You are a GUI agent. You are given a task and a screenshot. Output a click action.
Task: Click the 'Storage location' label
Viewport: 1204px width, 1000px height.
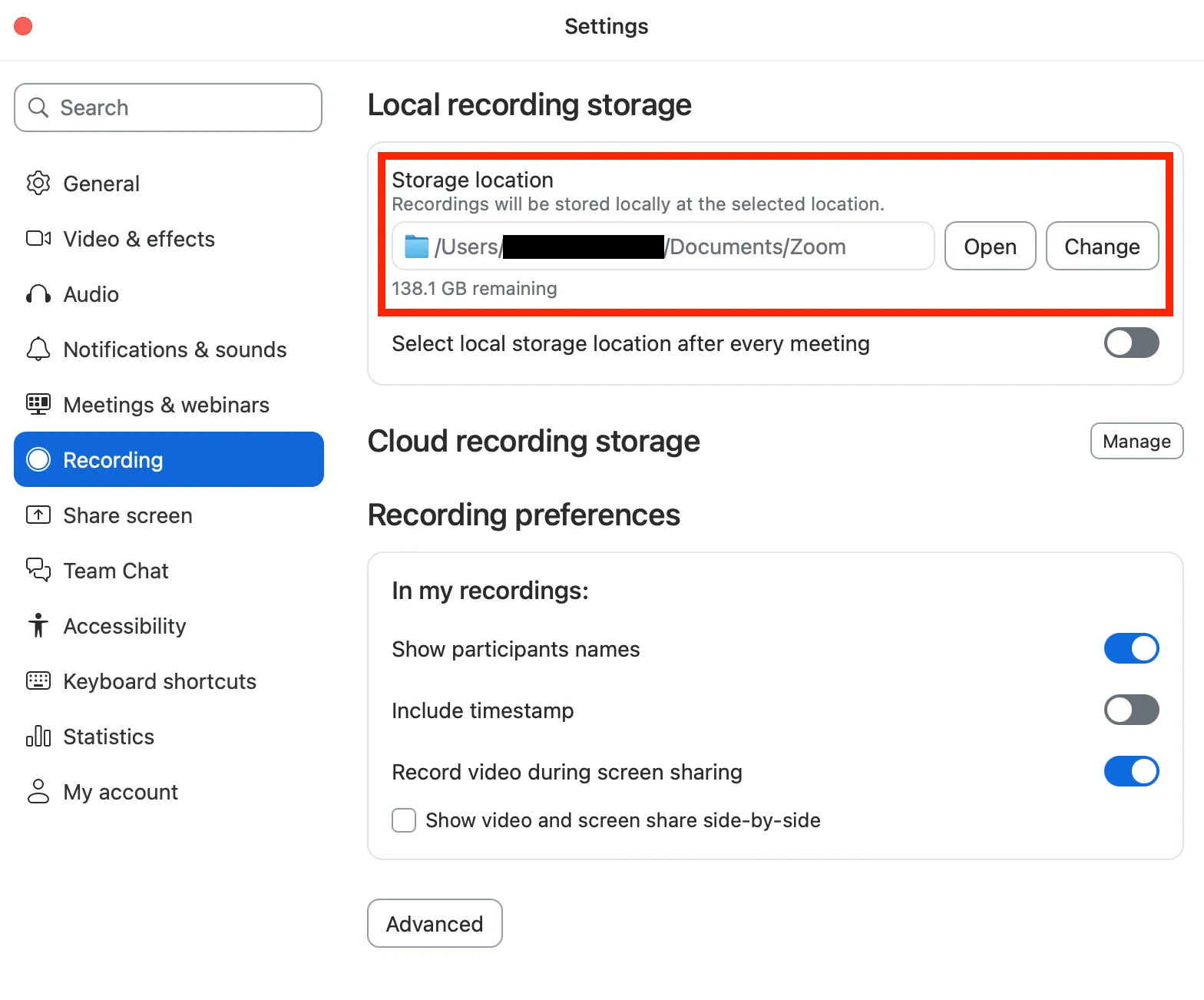tap(472, 180)
